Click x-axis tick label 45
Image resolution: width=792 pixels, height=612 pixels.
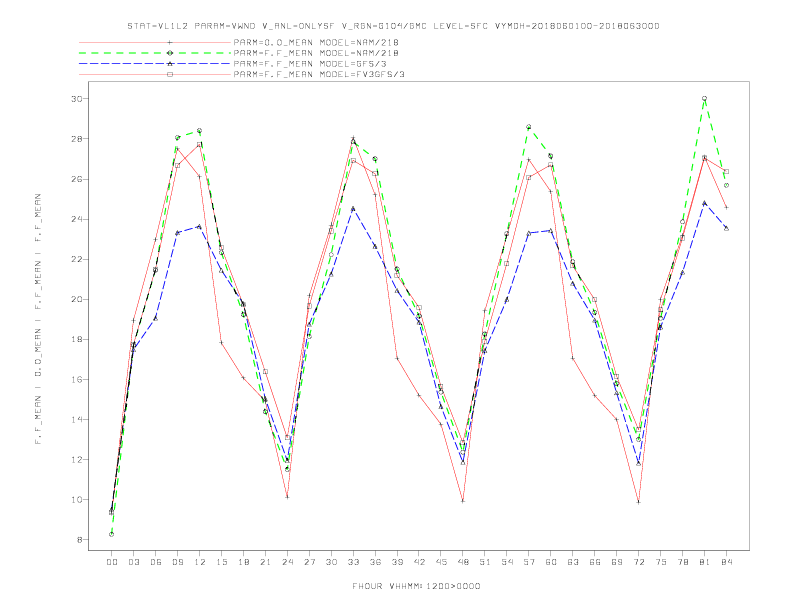point(441,562)
